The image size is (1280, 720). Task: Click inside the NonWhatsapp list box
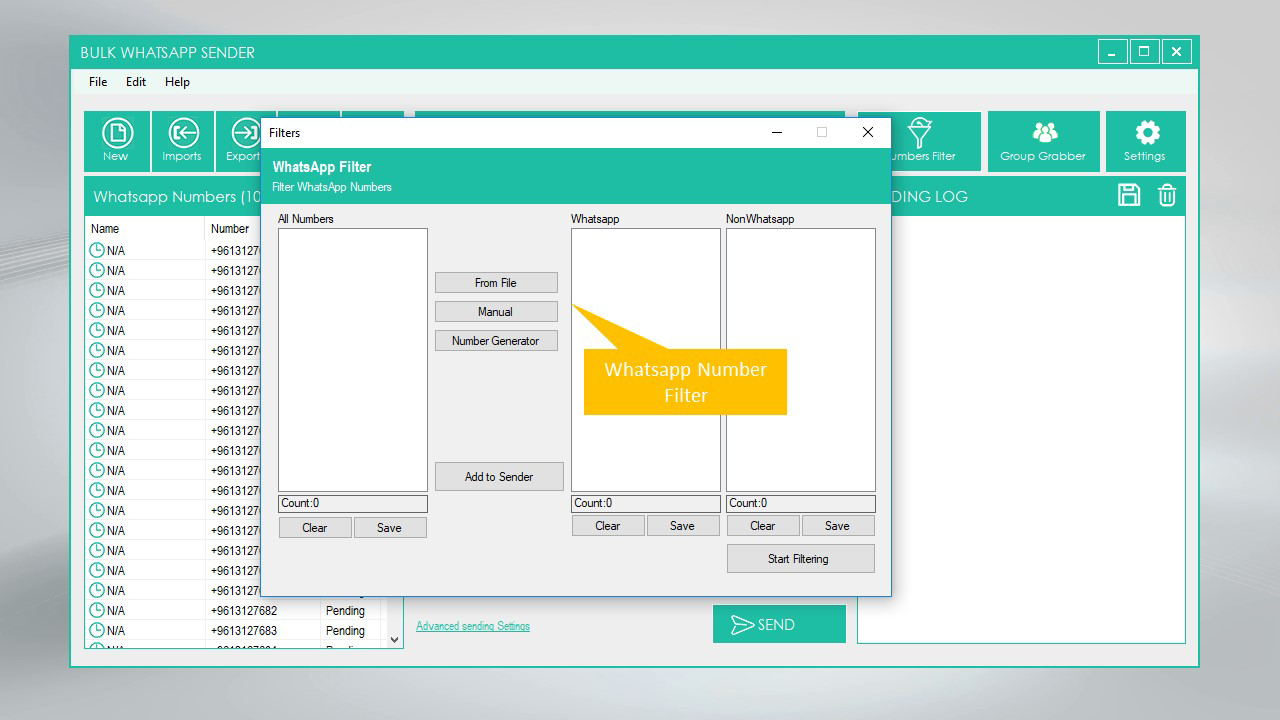pos(801,360)
